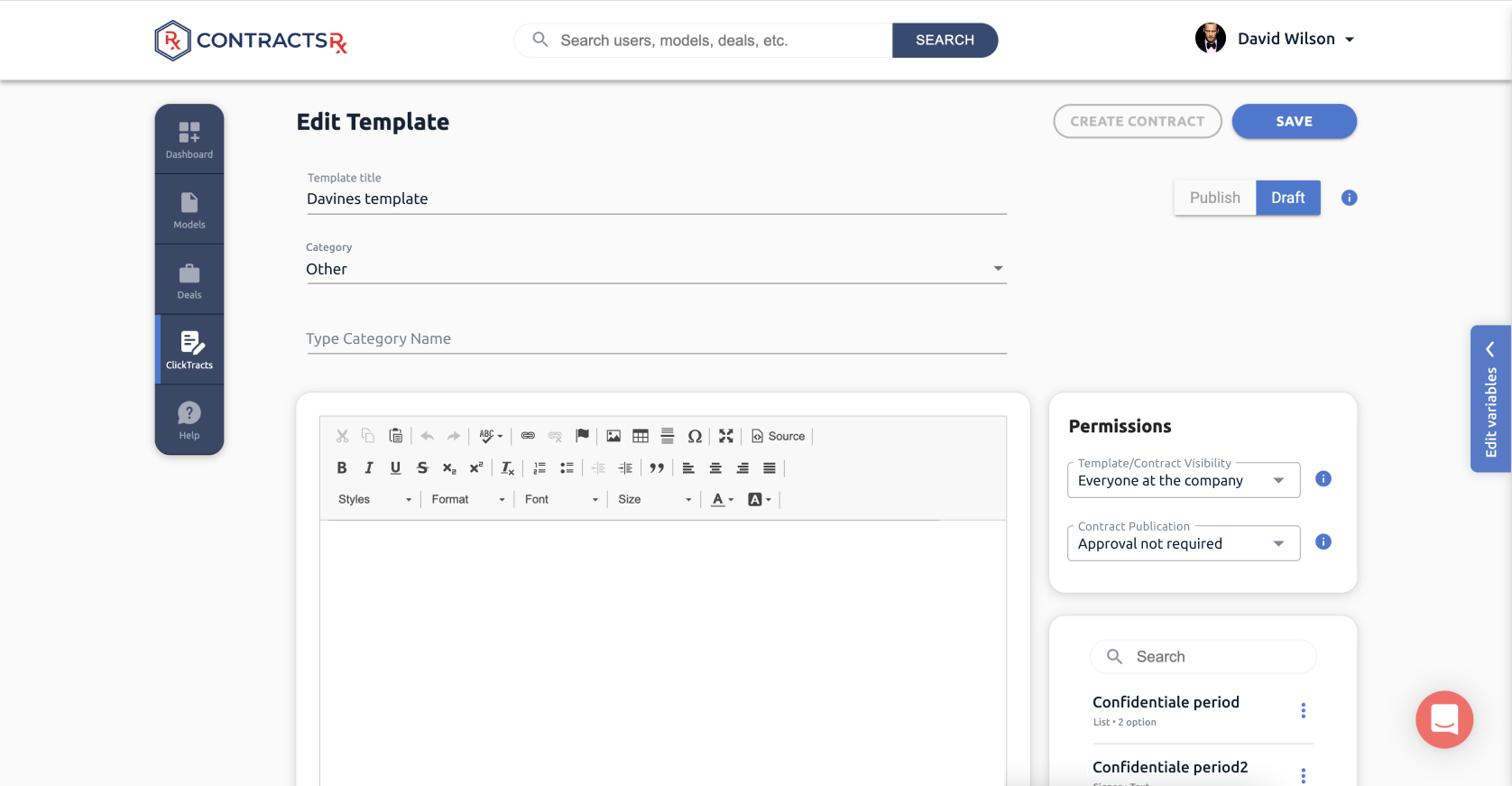The width and height of the screenshot is (1512, 786).
Task: Center the text alignment
Action: tap(715, 467)
